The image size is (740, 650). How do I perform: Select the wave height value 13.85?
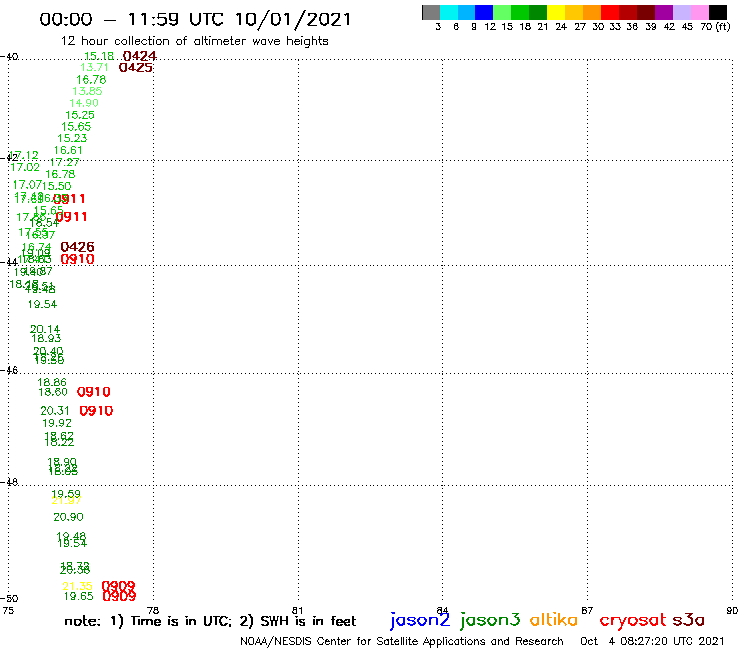click(87, 91)
